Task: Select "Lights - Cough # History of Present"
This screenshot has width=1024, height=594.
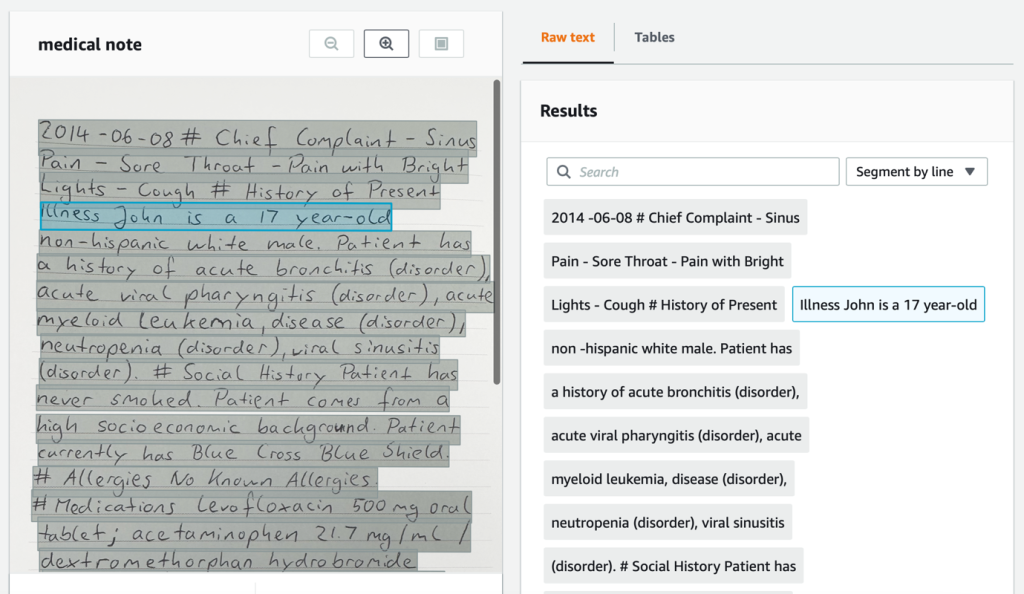Action: click(663, 303)
